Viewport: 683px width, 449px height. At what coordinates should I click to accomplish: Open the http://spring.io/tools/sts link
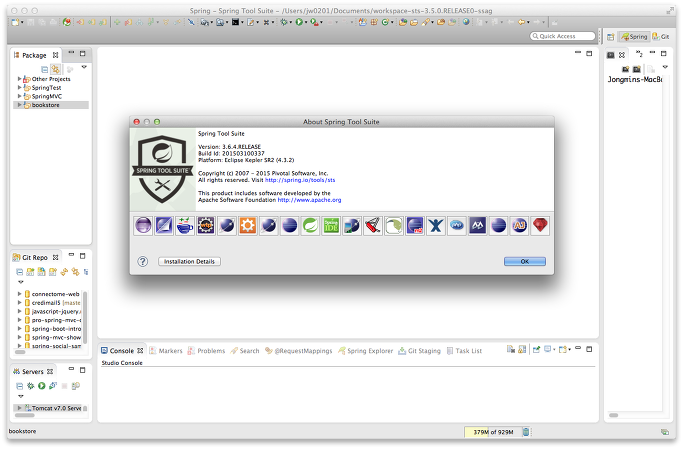(x=300, y=180)
